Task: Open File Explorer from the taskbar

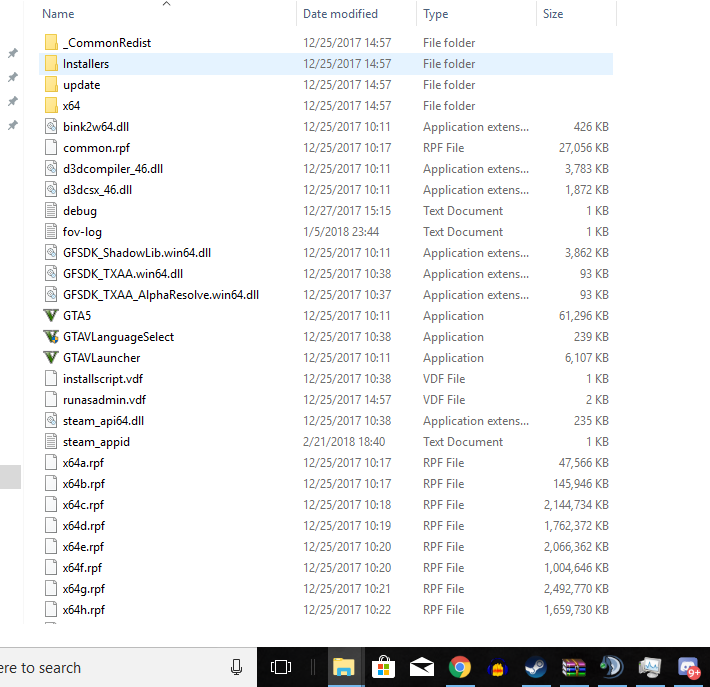Action: pos(344,668)
